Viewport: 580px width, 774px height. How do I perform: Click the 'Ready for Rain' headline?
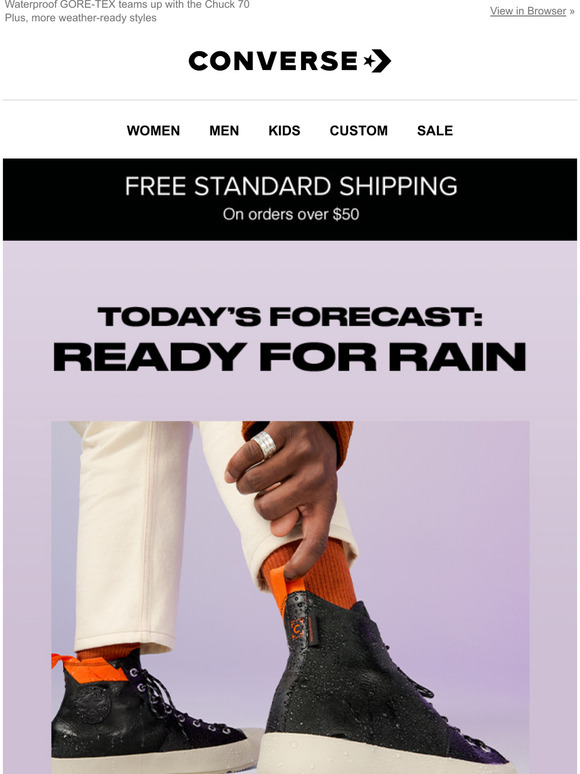(x=290, y=356)
